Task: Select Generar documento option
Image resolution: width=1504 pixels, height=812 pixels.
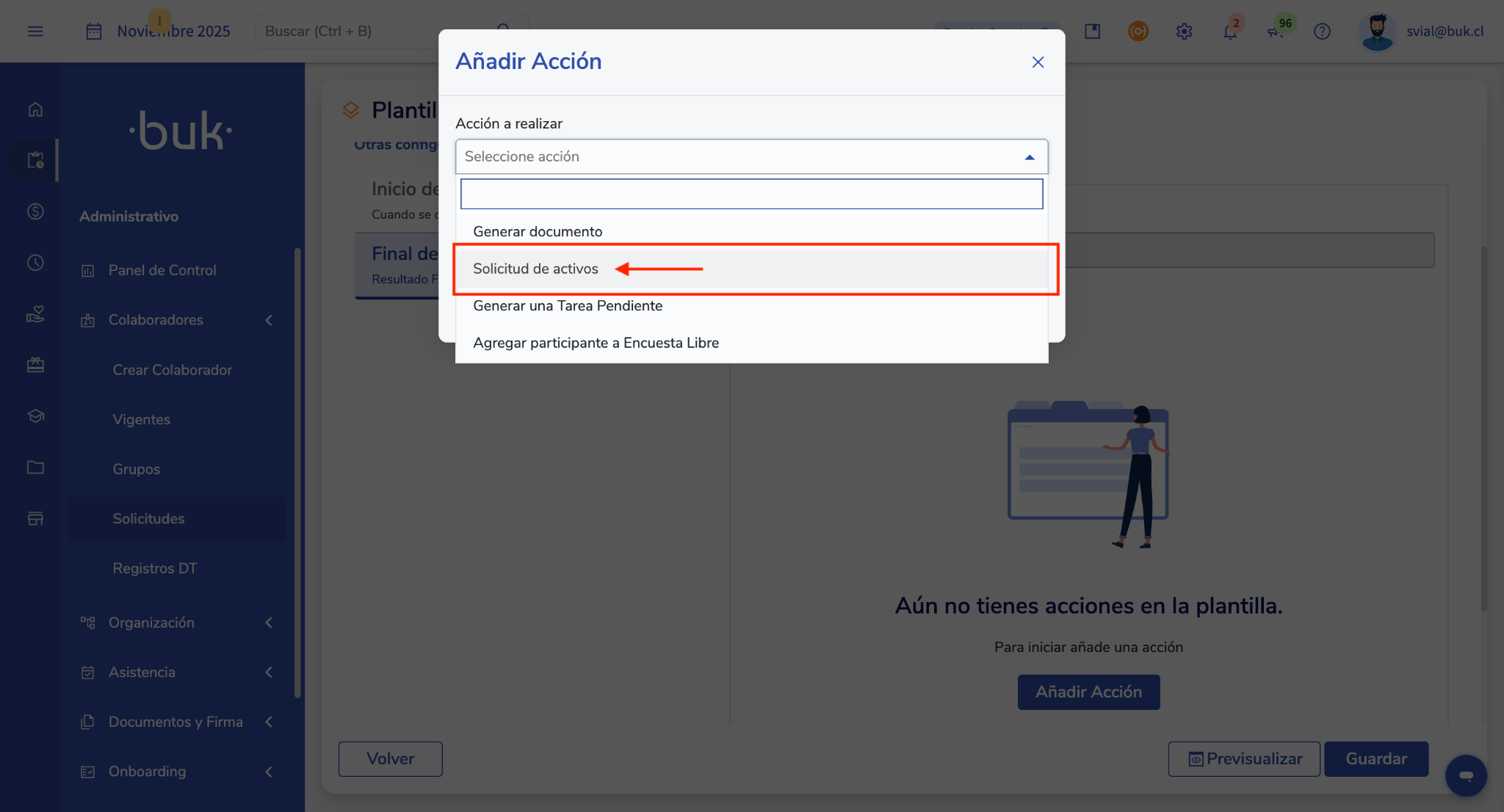Action: pos(538,231)
